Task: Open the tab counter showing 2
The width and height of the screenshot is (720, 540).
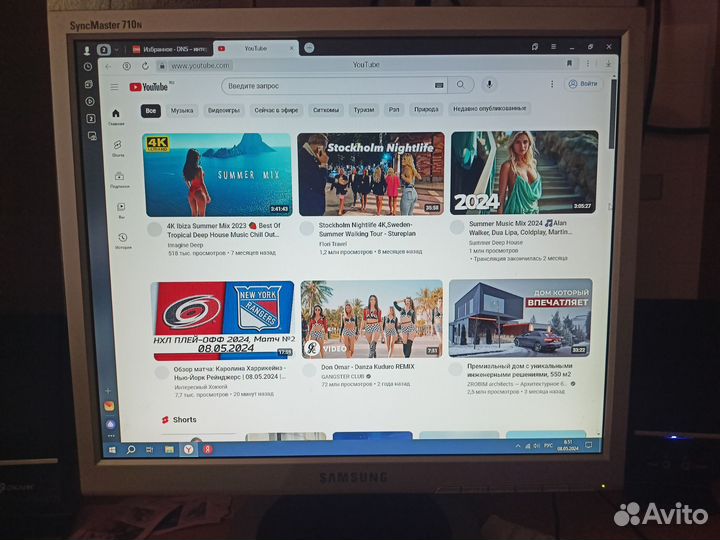Action: pos(104,50)
